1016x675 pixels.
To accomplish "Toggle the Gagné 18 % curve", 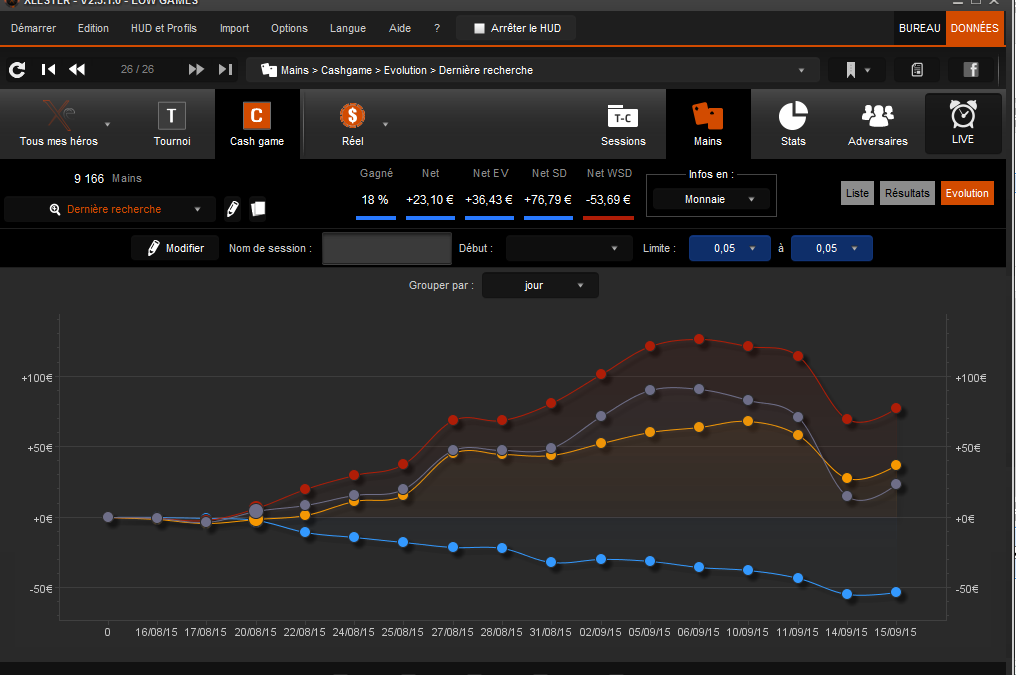I will click(376, 193).
